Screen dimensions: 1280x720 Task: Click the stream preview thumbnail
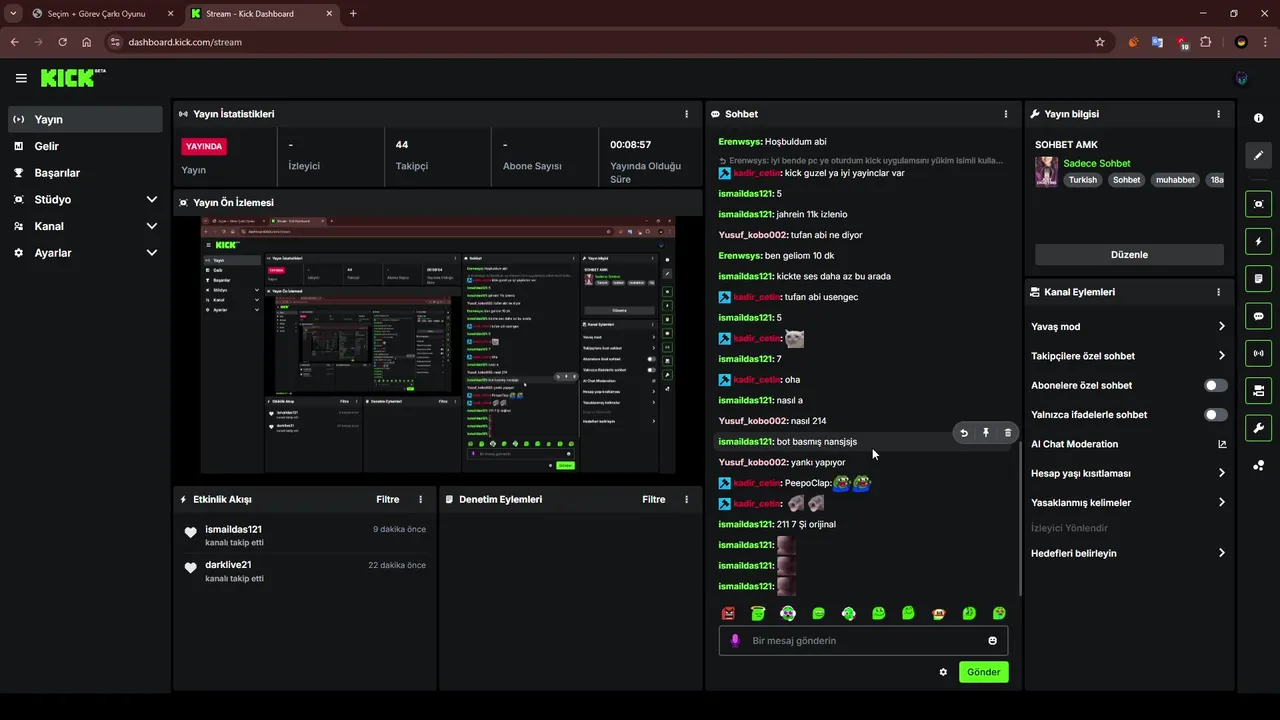coord(437,345)
